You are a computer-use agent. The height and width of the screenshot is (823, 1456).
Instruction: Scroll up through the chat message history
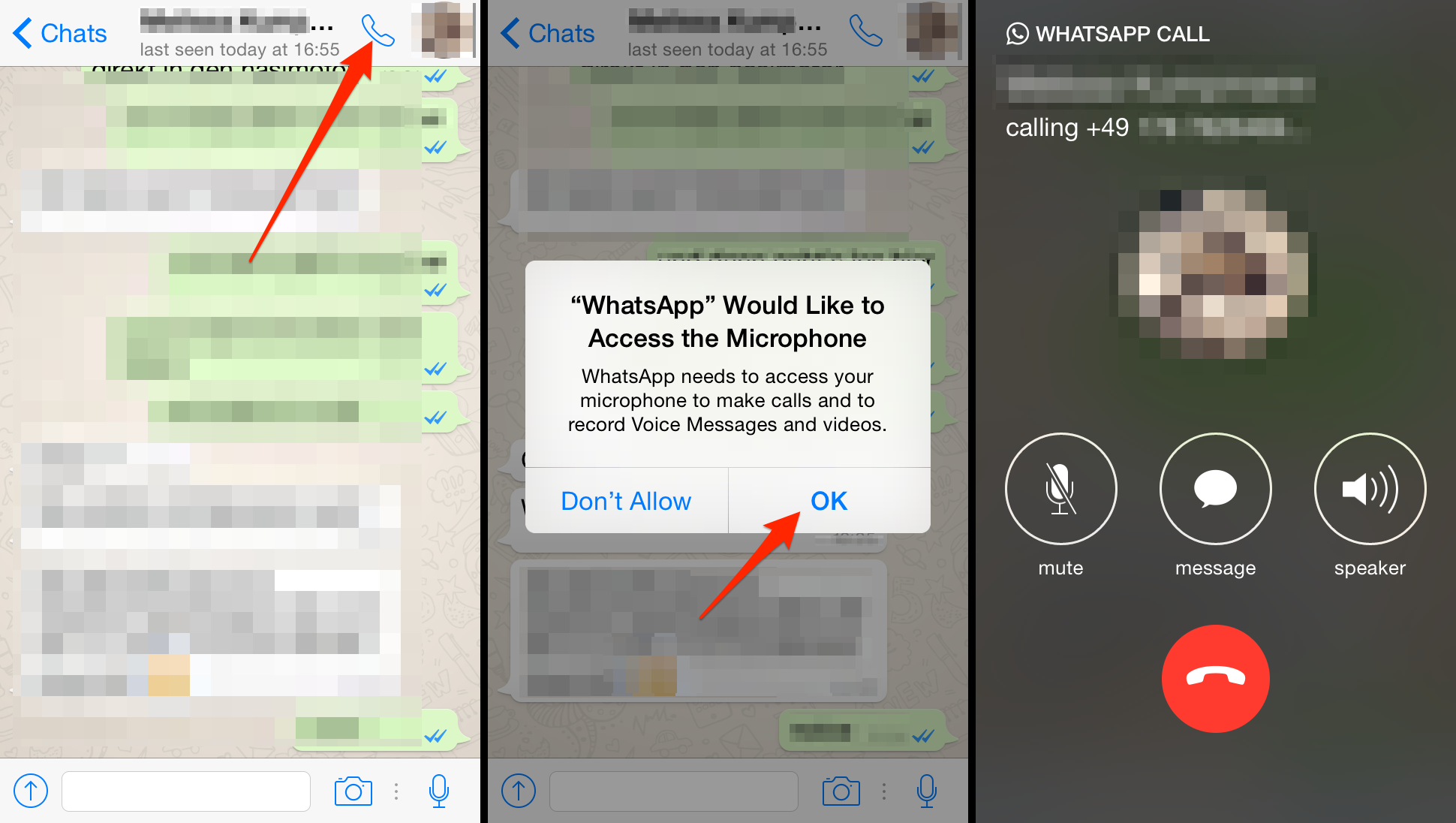point(240,400)
